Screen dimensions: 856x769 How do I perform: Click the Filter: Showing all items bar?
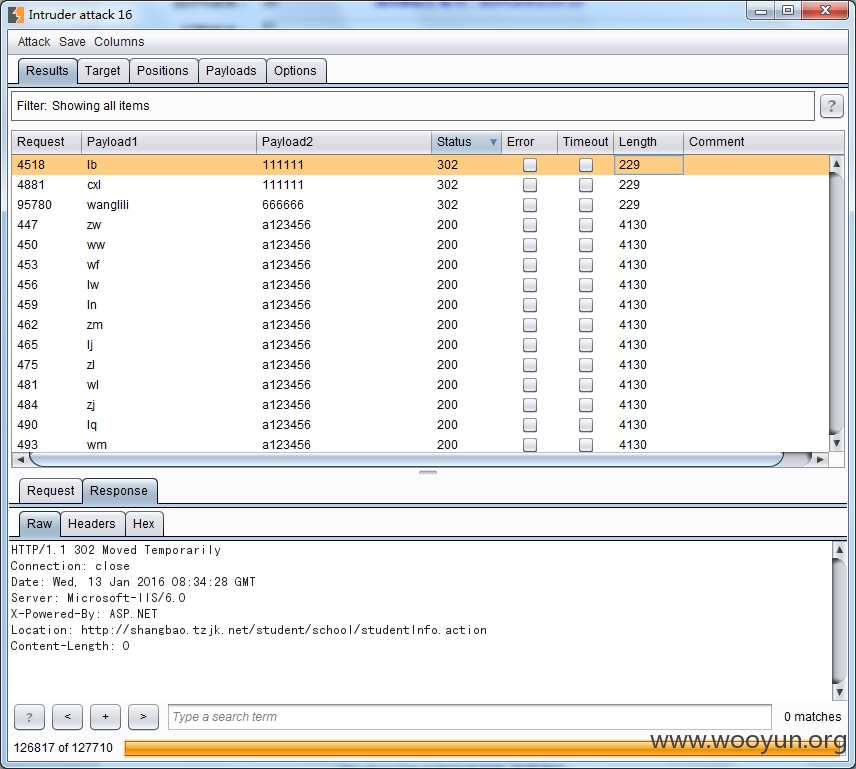[x=413, y=106]
